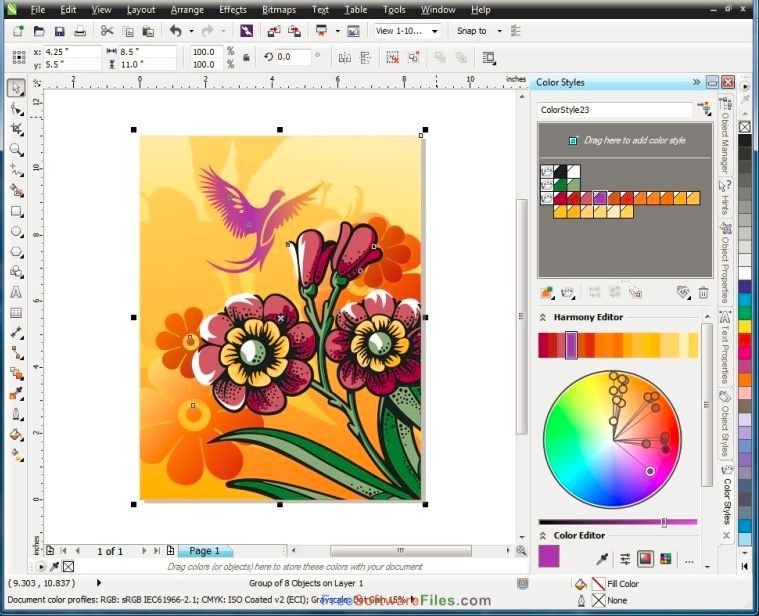
Task: Click the rotation angle field
Action: click(x=293, y=57)
